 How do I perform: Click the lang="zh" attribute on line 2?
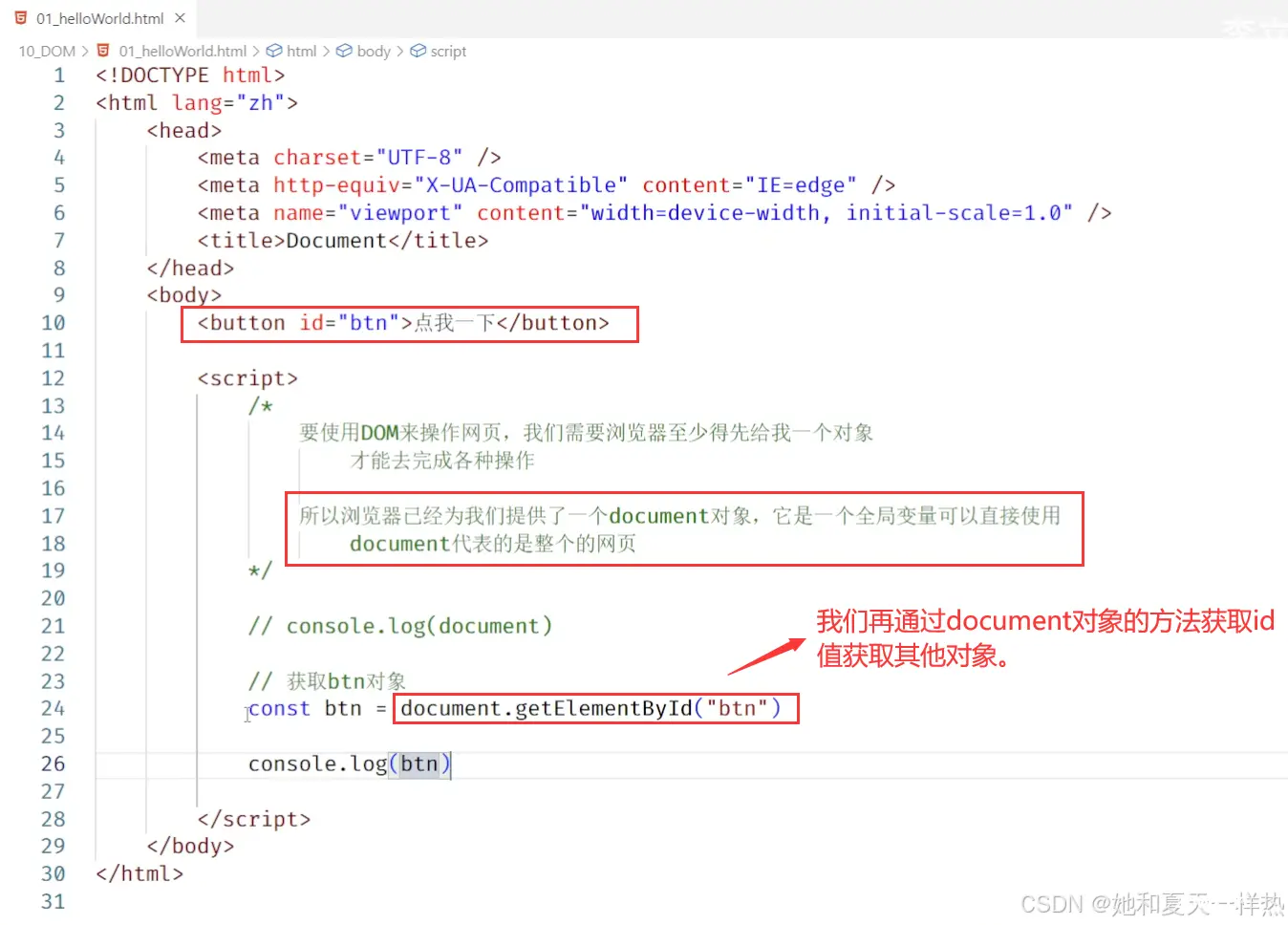[x=228, y=103]
